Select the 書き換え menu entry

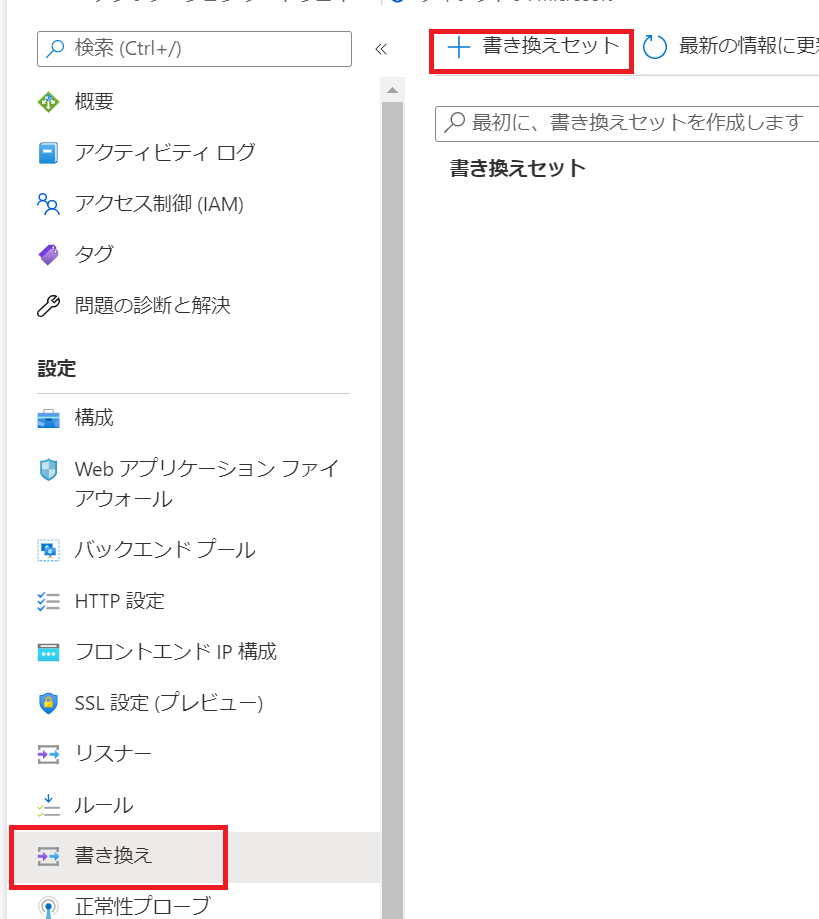click(x=193, y=856)
